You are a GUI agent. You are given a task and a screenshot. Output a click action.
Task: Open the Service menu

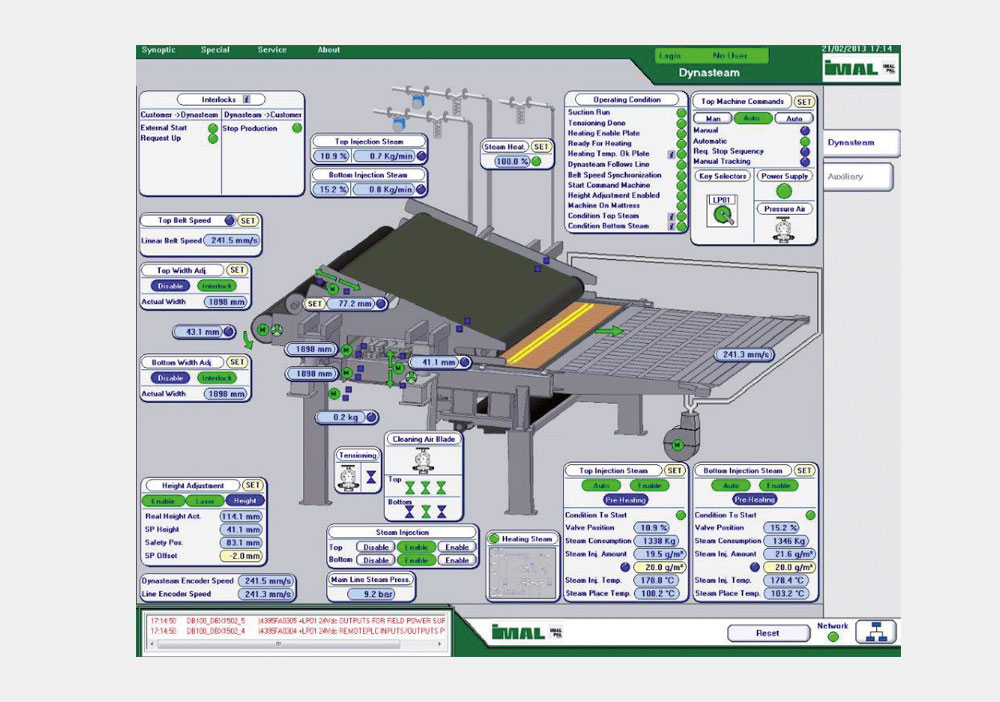pos(272,50)
